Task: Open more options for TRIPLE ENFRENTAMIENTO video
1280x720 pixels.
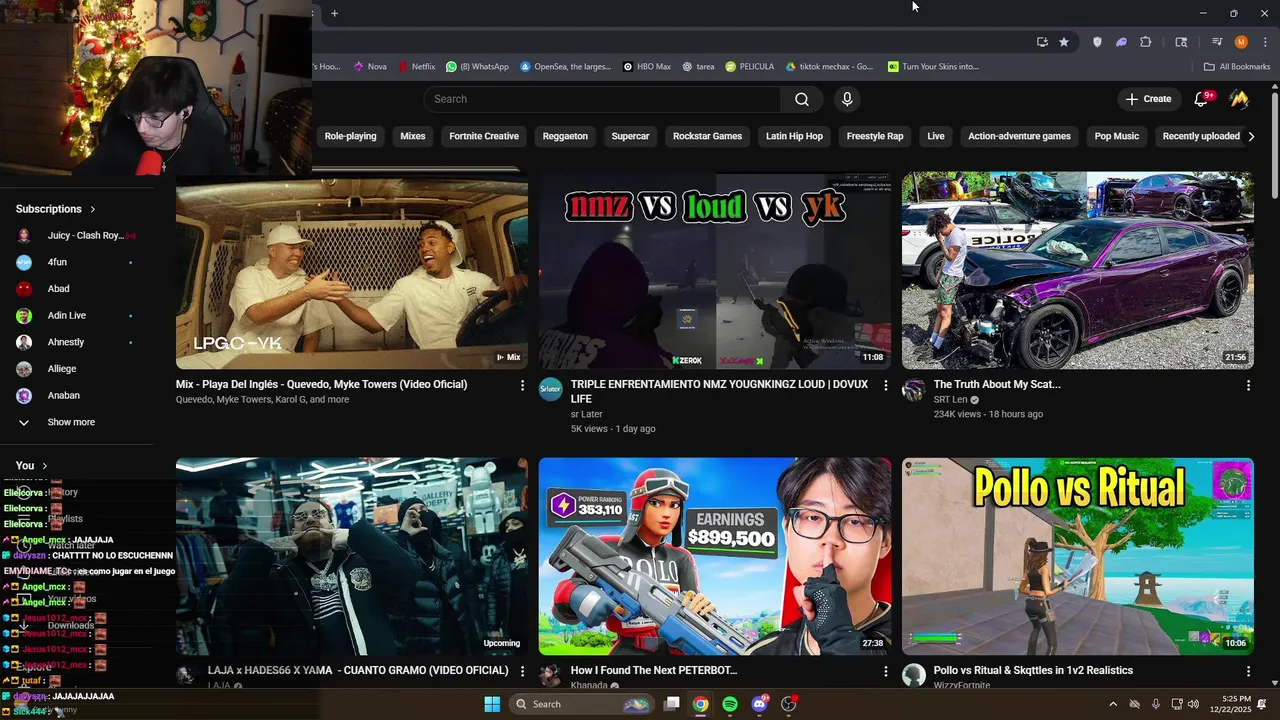Action: (x=885, y=385)
